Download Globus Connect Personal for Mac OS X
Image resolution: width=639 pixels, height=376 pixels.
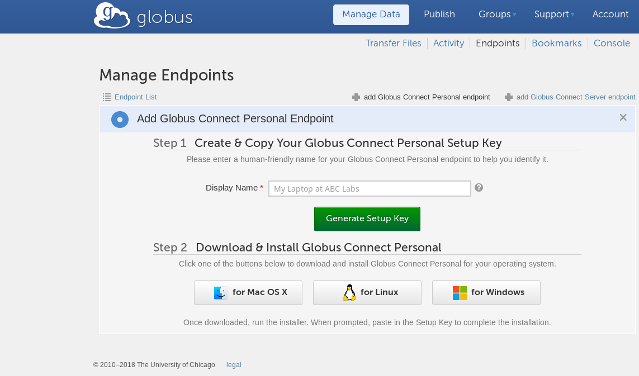pos(248,292)
